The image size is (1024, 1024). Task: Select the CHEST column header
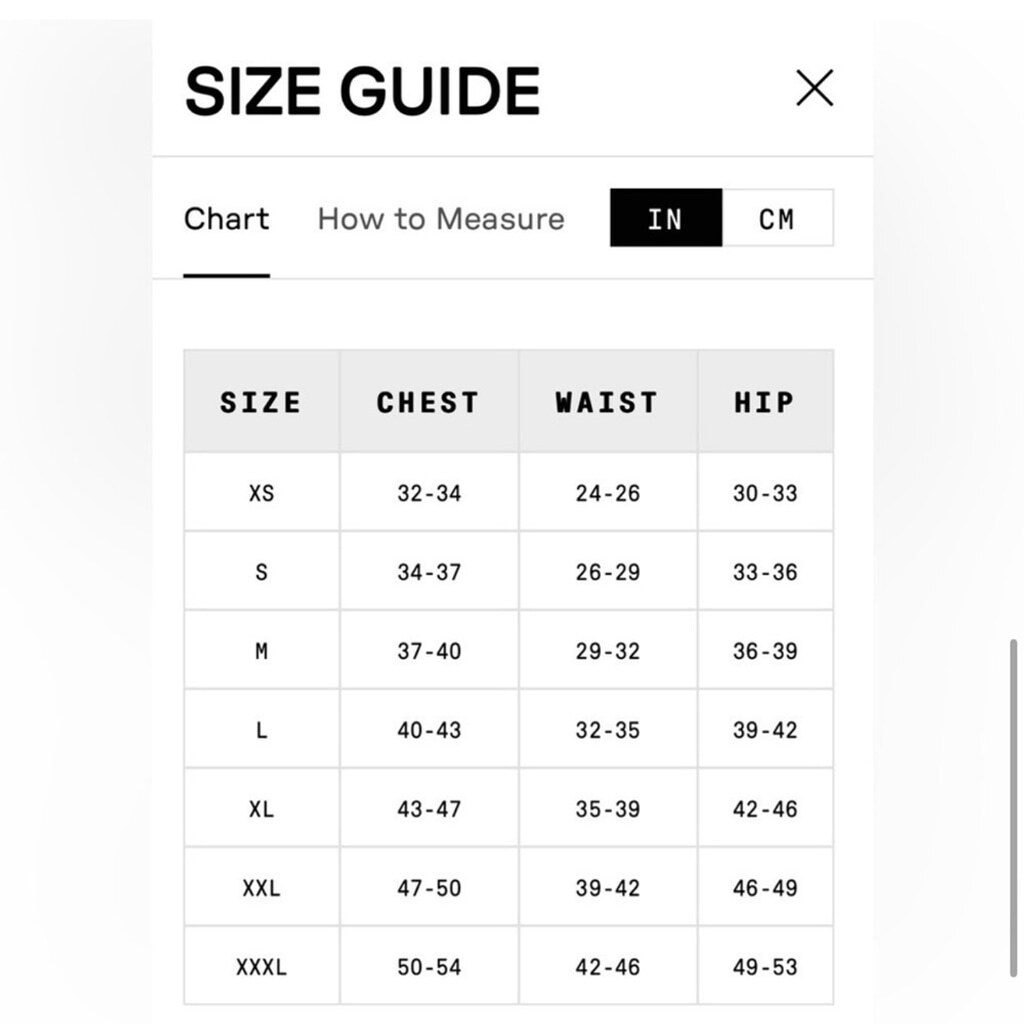pyautogui.click(x=429, y=402)
